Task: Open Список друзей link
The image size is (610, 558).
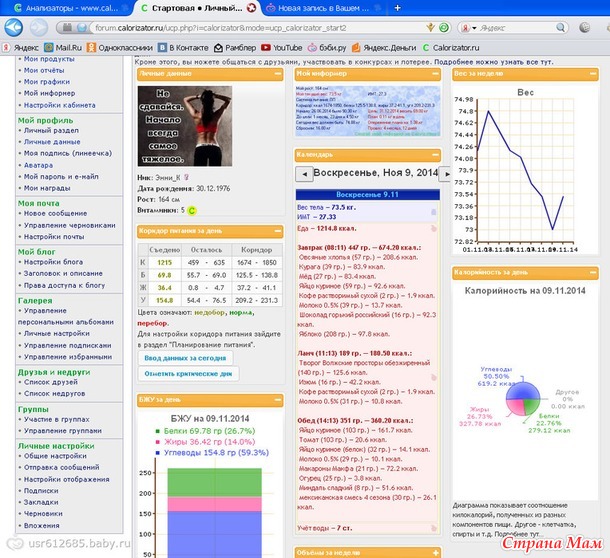Action: 51,382
